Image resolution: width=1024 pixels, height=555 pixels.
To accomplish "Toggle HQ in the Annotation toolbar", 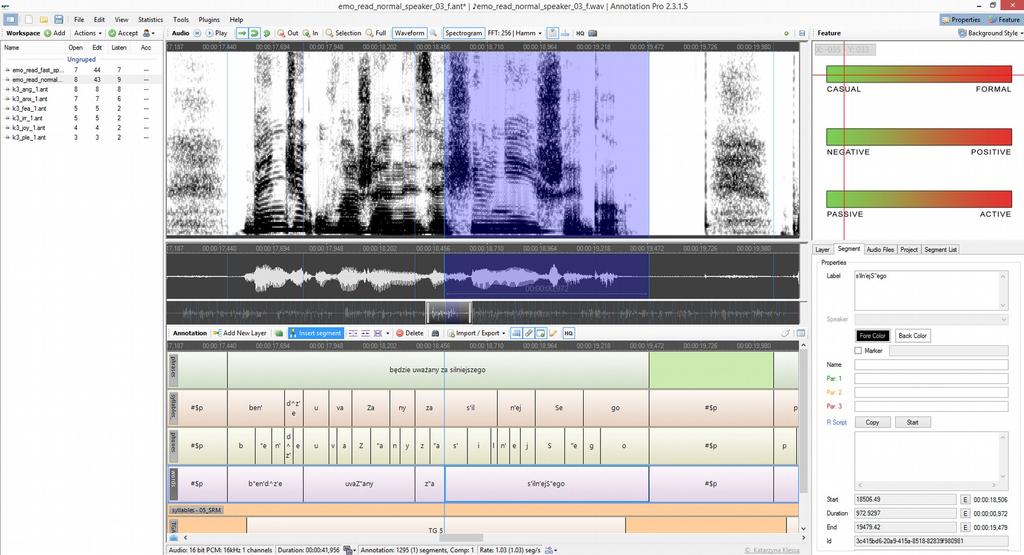I will (568, 333).
